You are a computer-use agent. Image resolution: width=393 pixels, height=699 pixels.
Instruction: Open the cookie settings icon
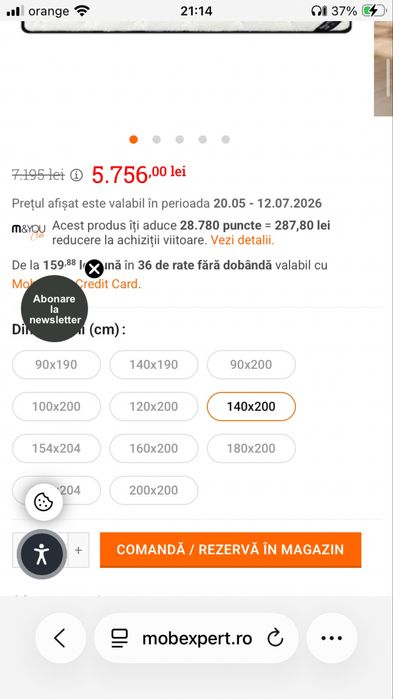pos(44,502)
